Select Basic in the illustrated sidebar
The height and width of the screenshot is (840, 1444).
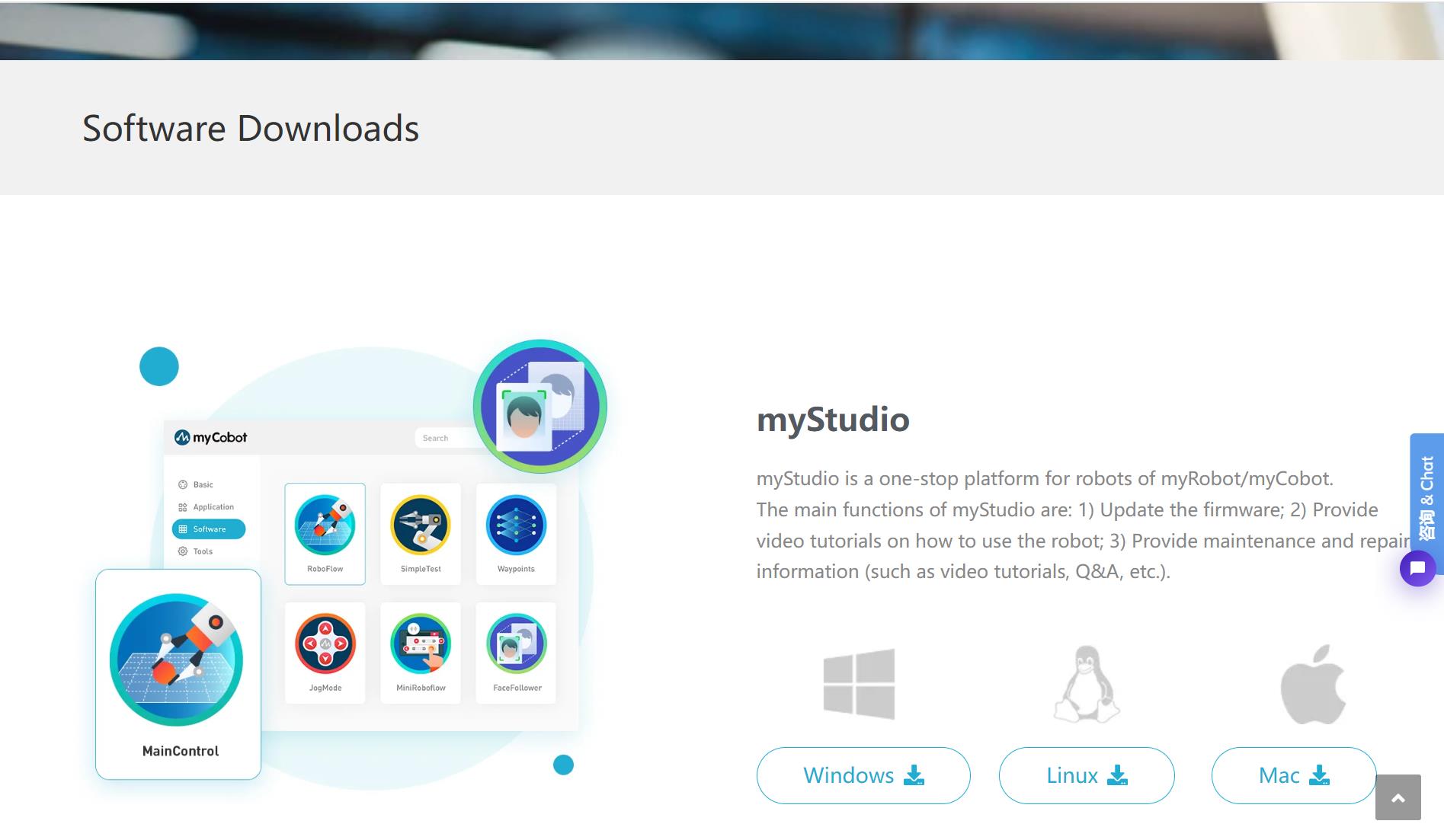tap(203, 484)
